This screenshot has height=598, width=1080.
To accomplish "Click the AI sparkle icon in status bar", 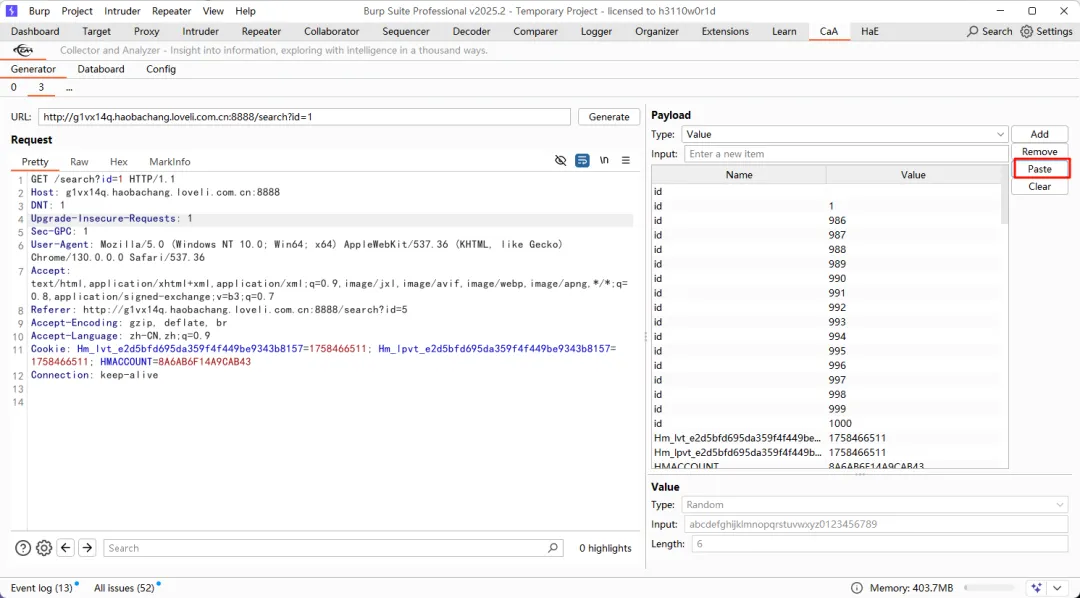I will pos(1037,588).
